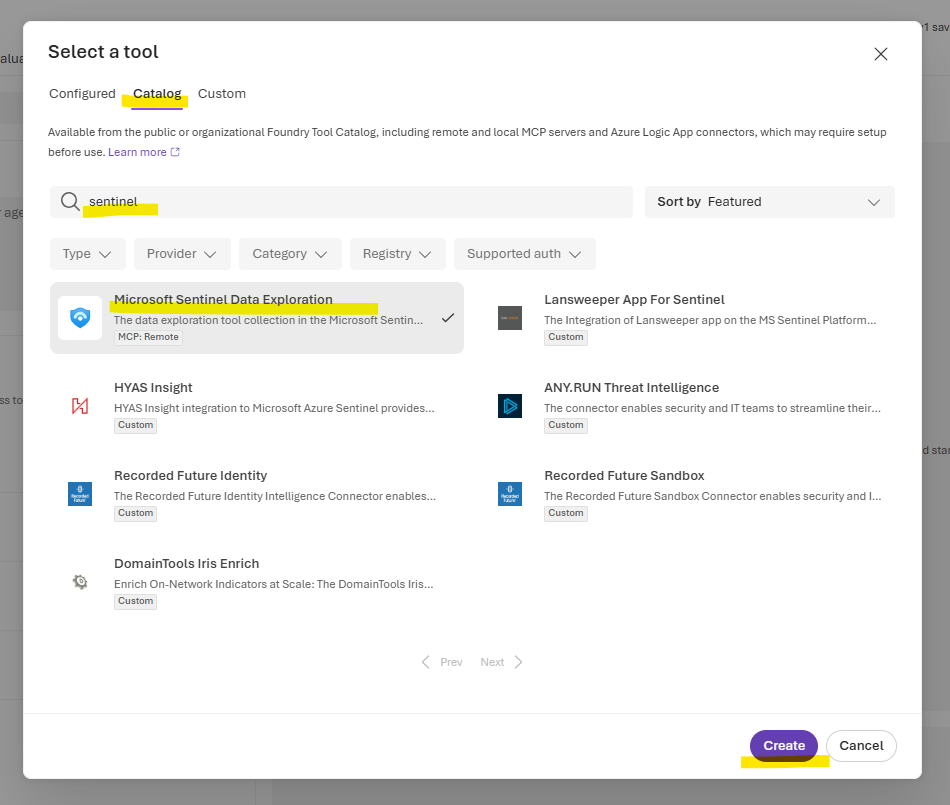Switch to the Catalog tab
The height and width of the screenshot is (805, 950).
(157, 94)
